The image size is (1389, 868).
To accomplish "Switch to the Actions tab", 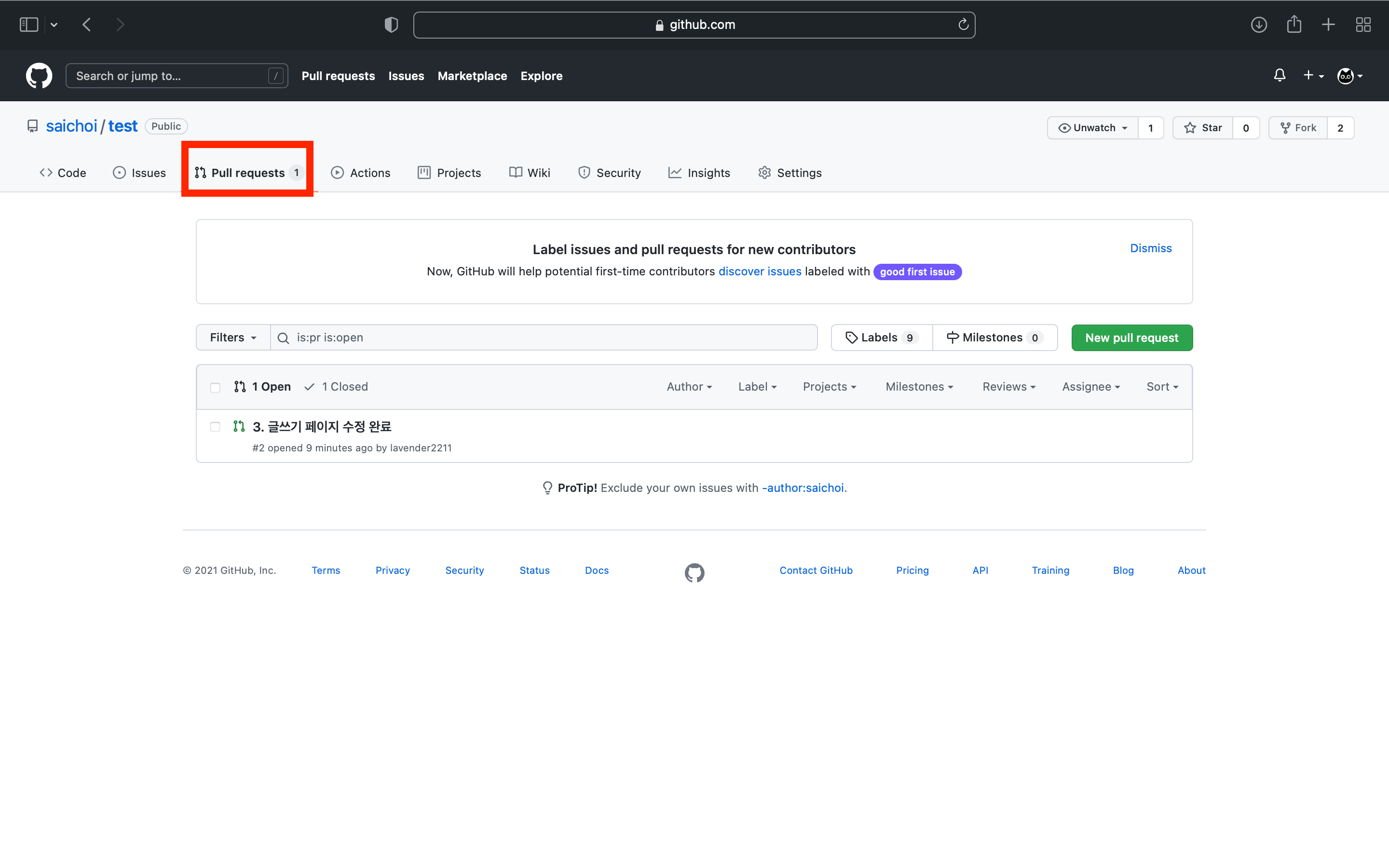I will (x=361, y=173).
